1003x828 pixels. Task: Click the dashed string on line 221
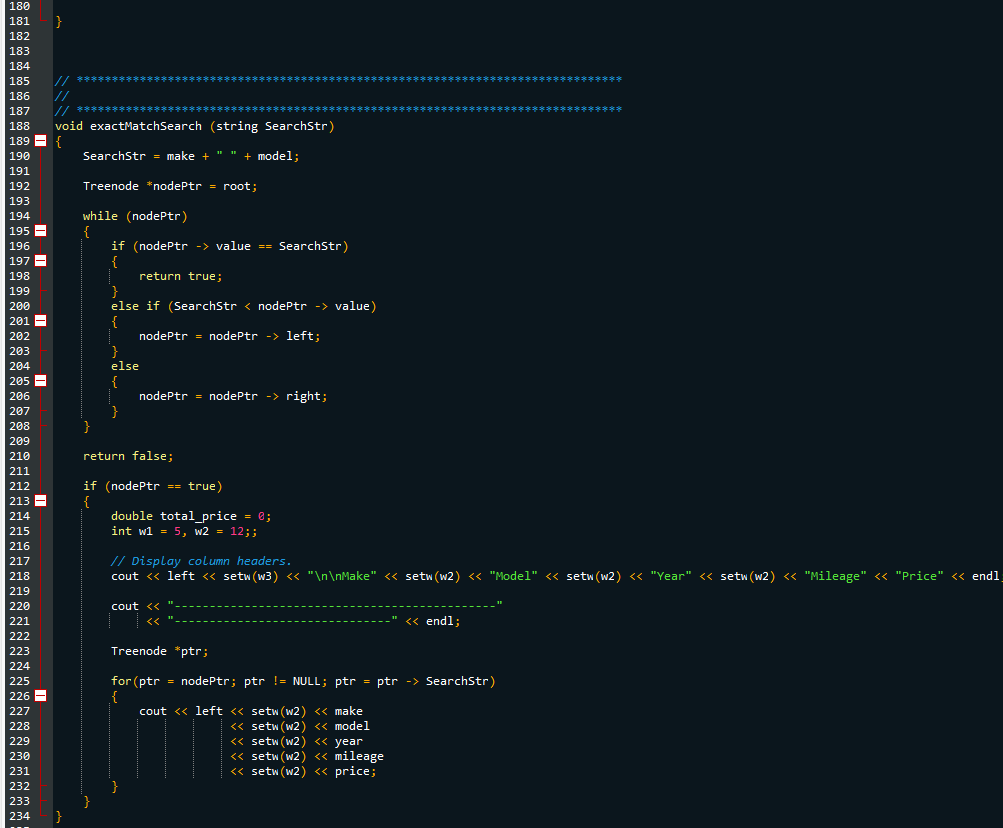point(282,621)
